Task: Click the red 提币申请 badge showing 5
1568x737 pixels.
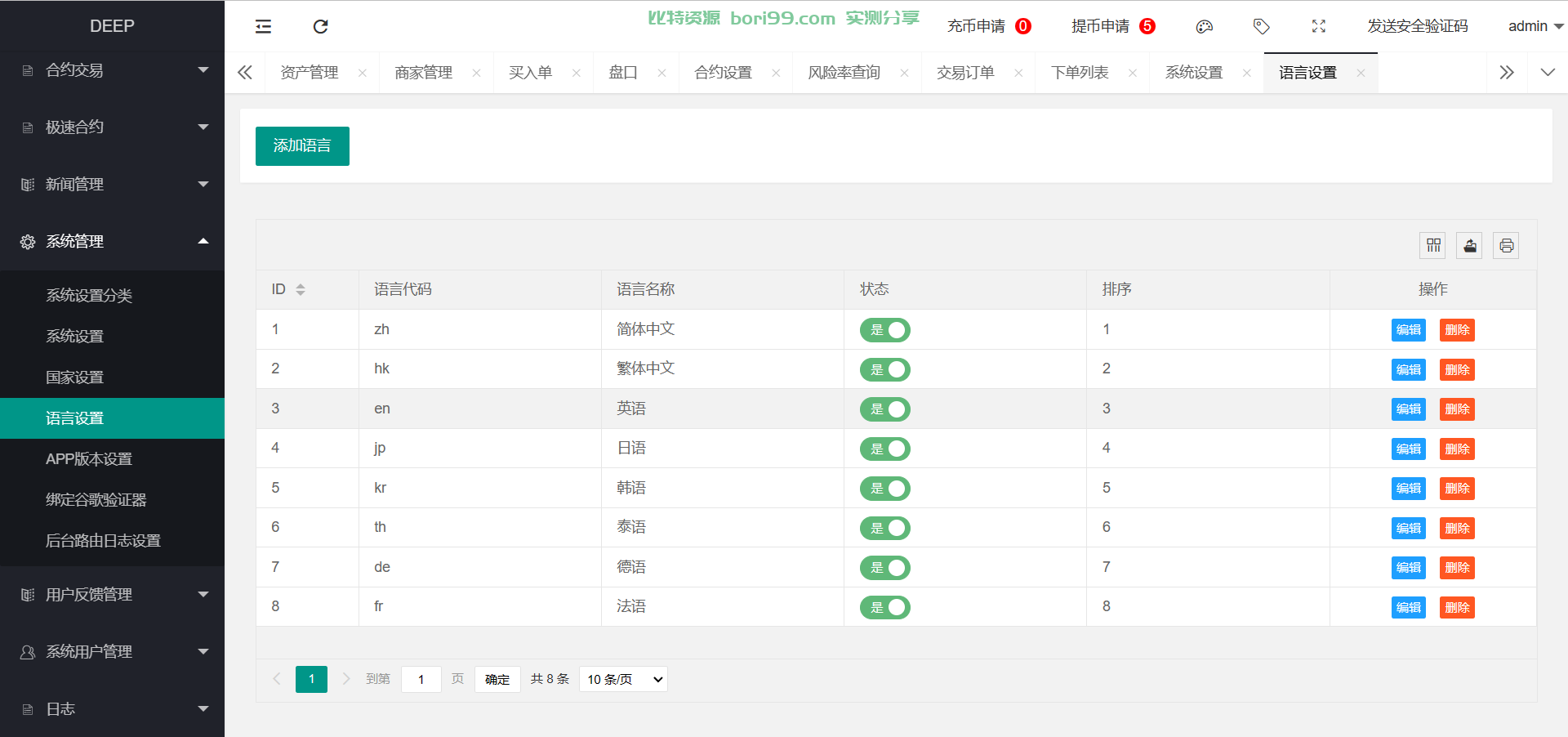Action: coord(1147,26)
